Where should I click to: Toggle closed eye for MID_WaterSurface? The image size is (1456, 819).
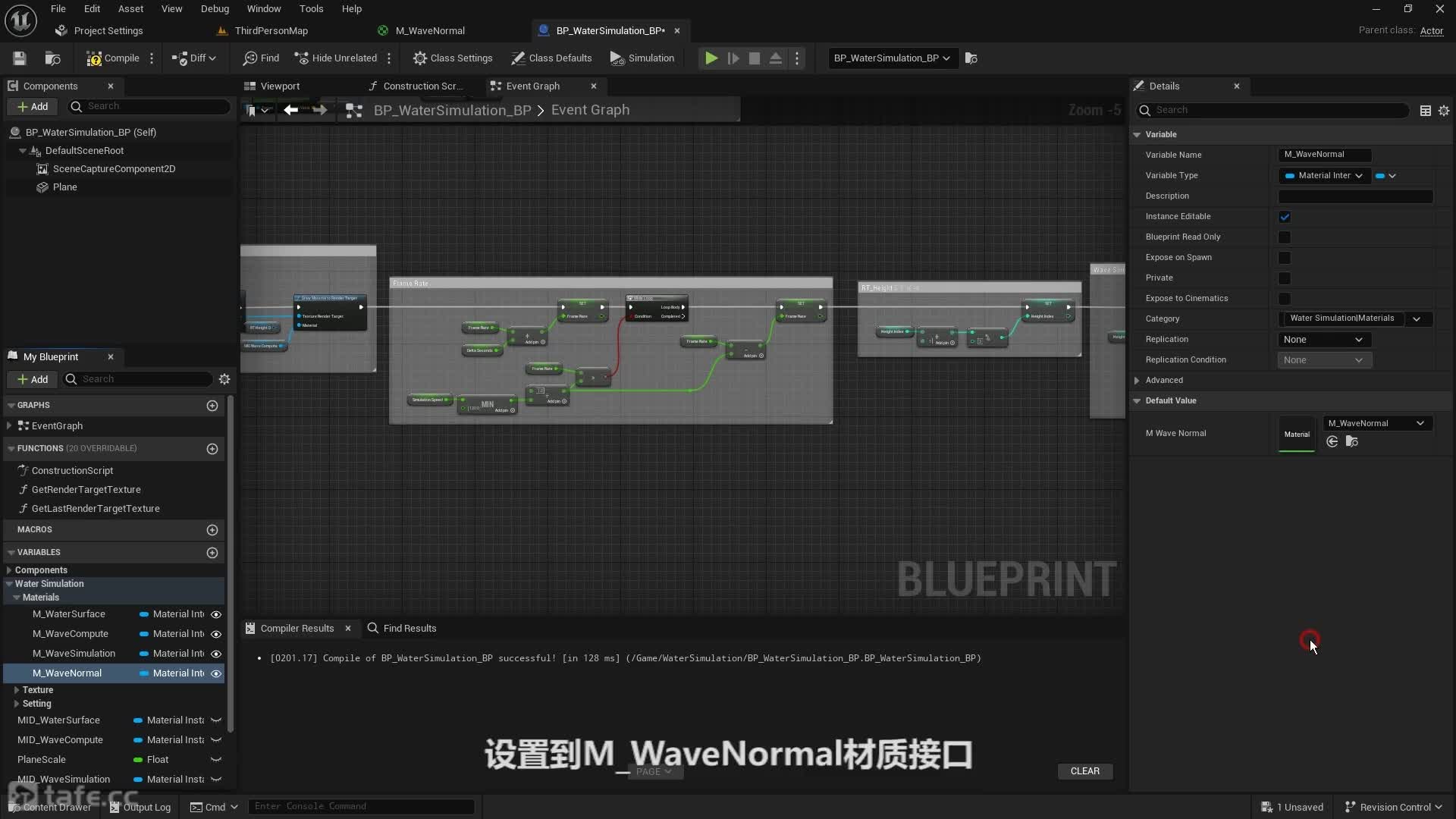[x=216, y=720]
